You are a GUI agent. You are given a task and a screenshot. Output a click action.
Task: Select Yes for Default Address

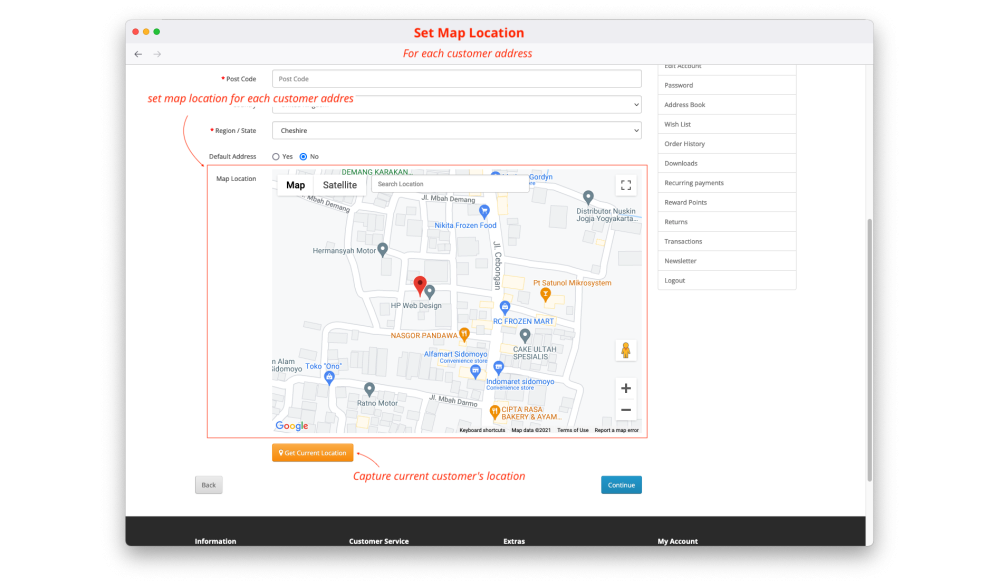pos(276,157)
